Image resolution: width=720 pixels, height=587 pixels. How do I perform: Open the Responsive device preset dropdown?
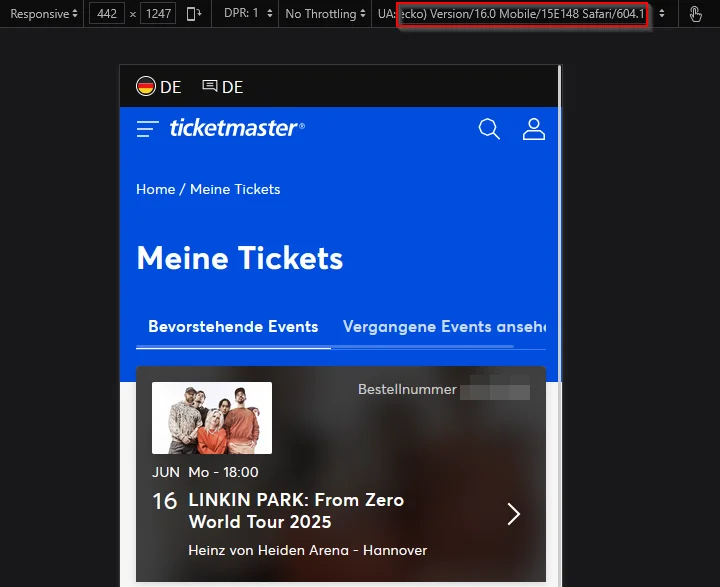coord(44,14)
